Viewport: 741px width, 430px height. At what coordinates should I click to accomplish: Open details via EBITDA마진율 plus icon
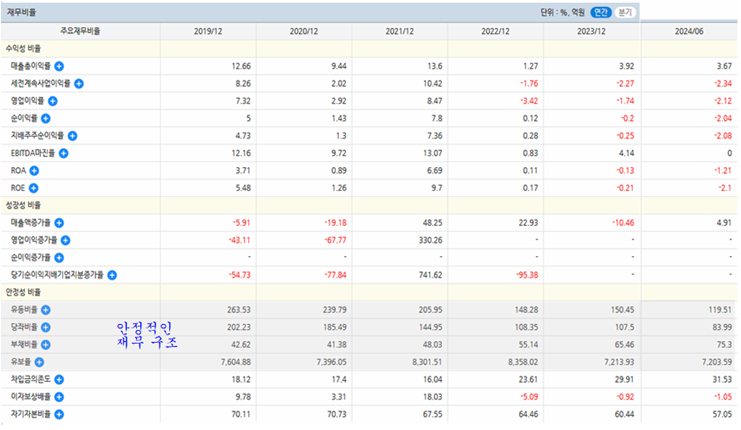[63, 153]
